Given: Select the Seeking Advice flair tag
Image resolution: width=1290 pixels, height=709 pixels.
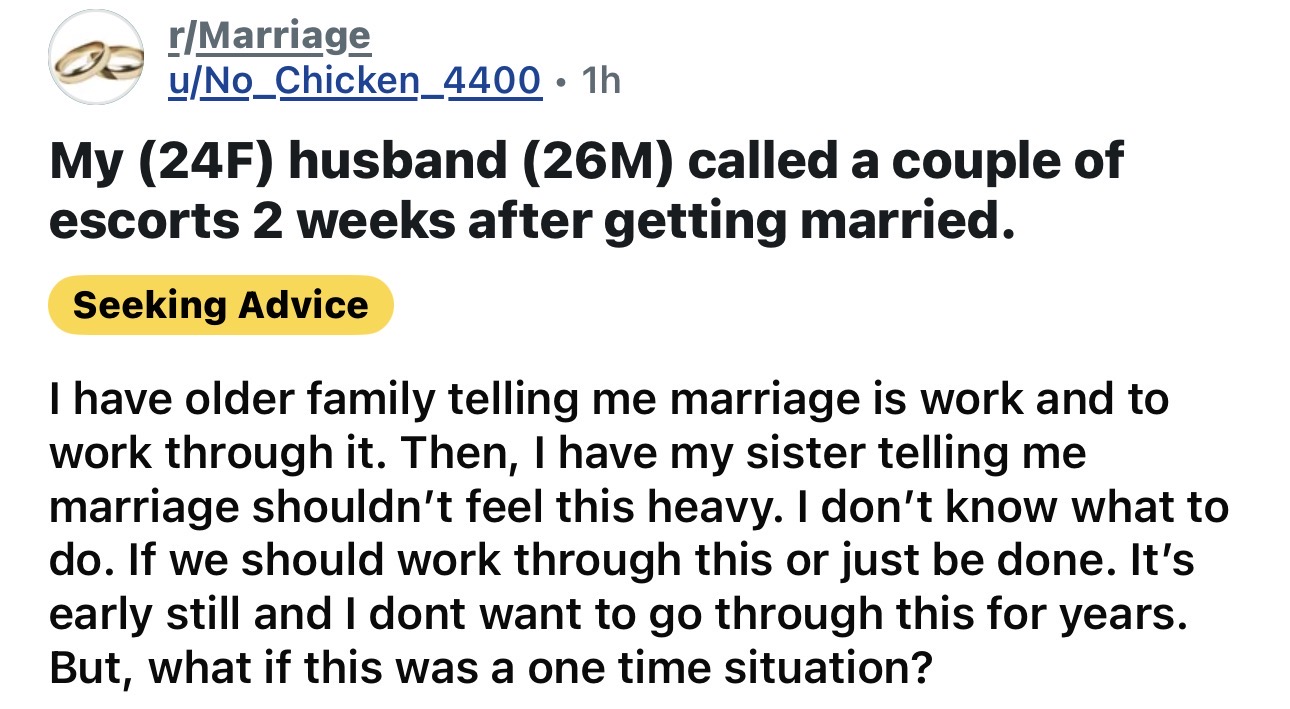Looking at the screenshot, I should click(220, 304).
